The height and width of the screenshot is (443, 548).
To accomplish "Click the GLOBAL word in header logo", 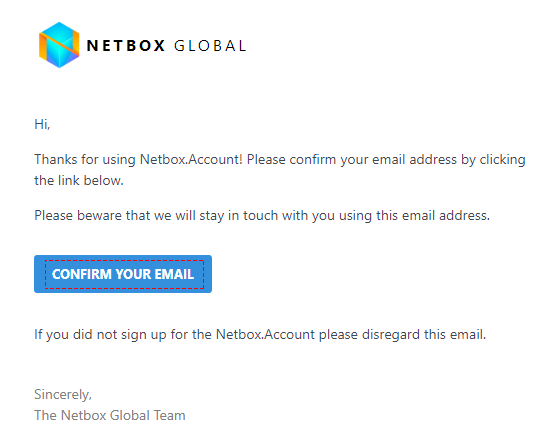I will pos(210,46).
